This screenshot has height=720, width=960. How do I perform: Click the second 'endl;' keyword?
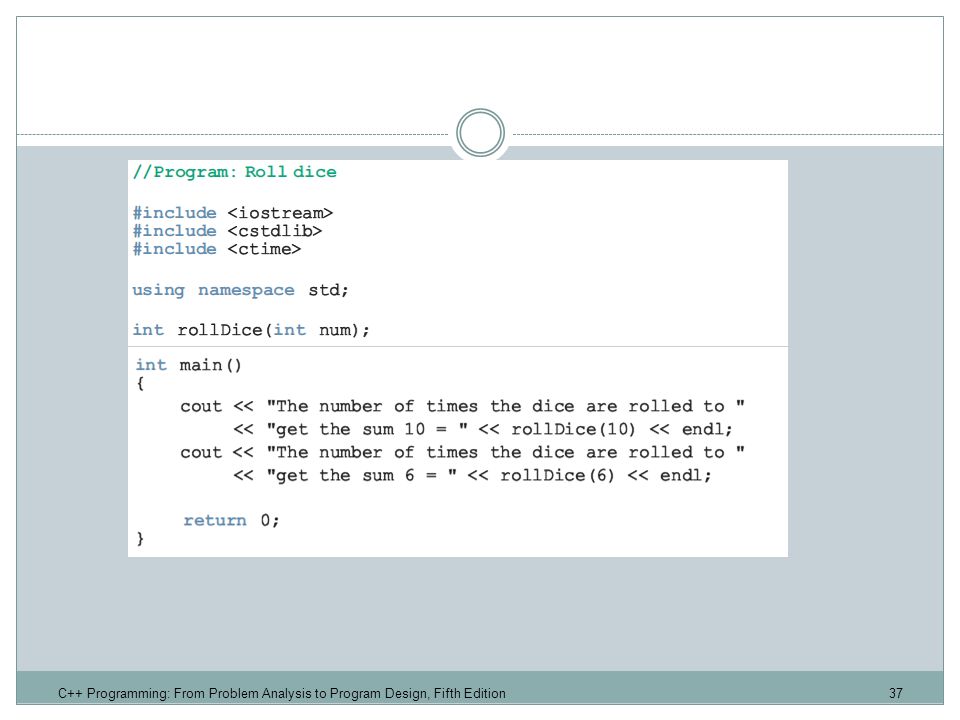coord(686,476)
